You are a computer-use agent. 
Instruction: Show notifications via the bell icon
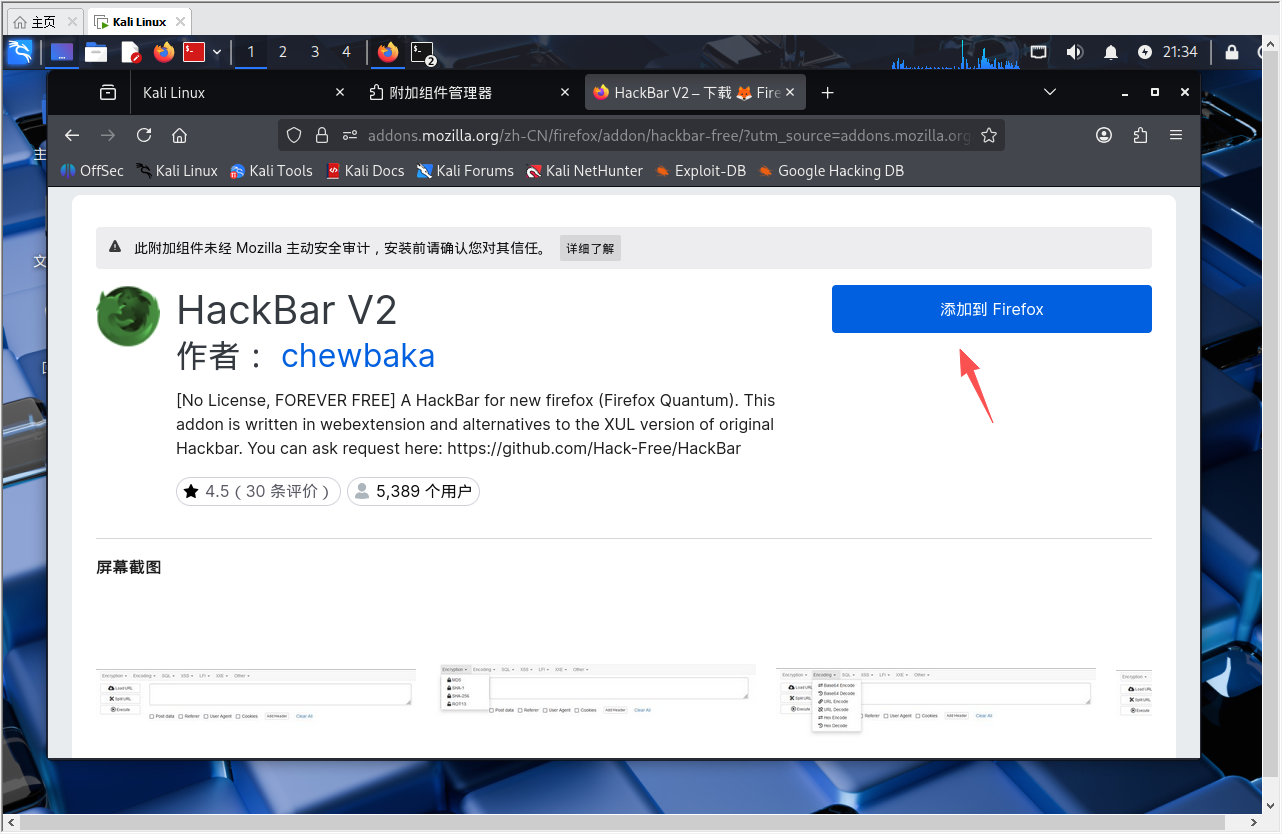coord(1111,52)
